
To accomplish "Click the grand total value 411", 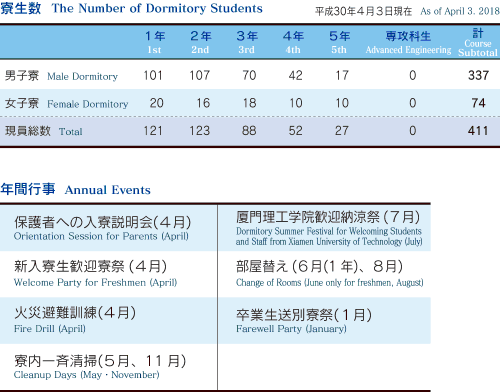I will 478,131.
